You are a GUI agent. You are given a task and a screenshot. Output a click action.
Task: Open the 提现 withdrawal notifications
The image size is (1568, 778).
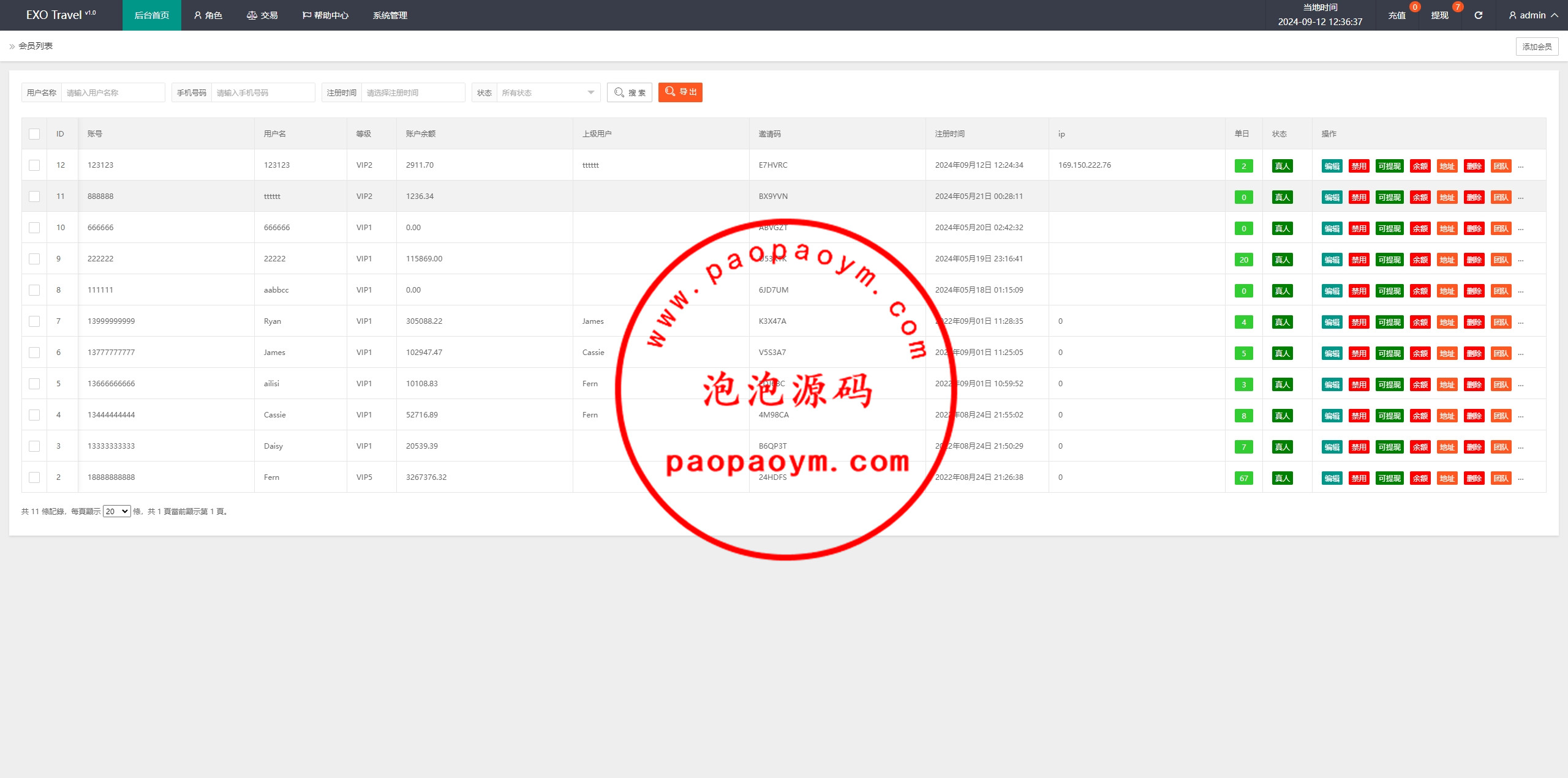tap(1439, 15)
